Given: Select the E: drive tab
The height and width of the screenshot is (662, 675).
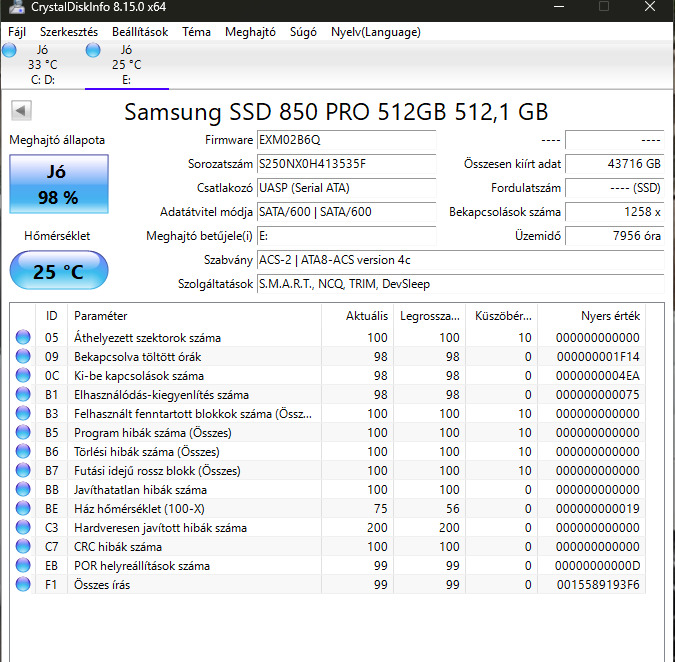Looking at the screenshot, I should coord(127,65).
